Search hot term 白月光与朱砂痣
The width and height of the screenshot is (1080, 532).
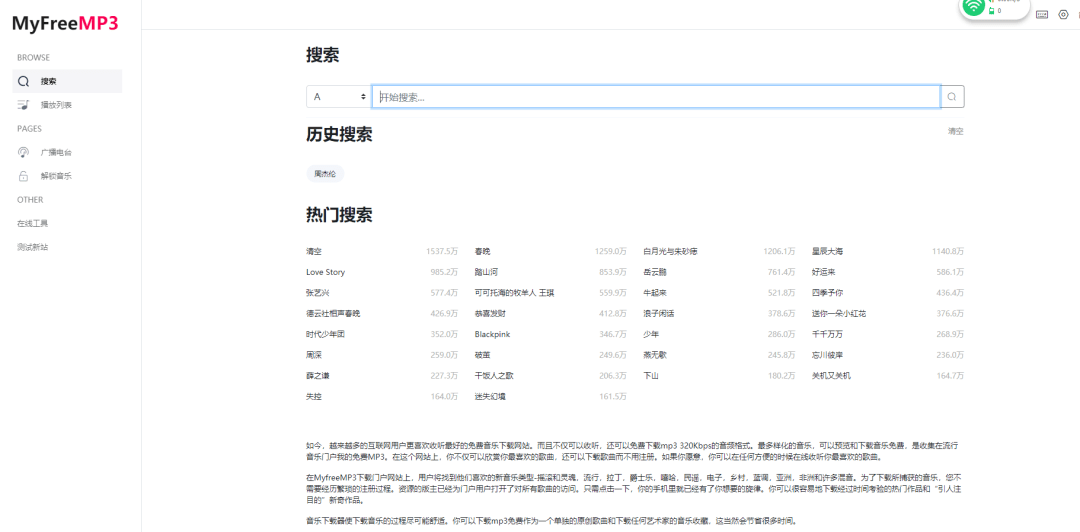click(670, 252)
